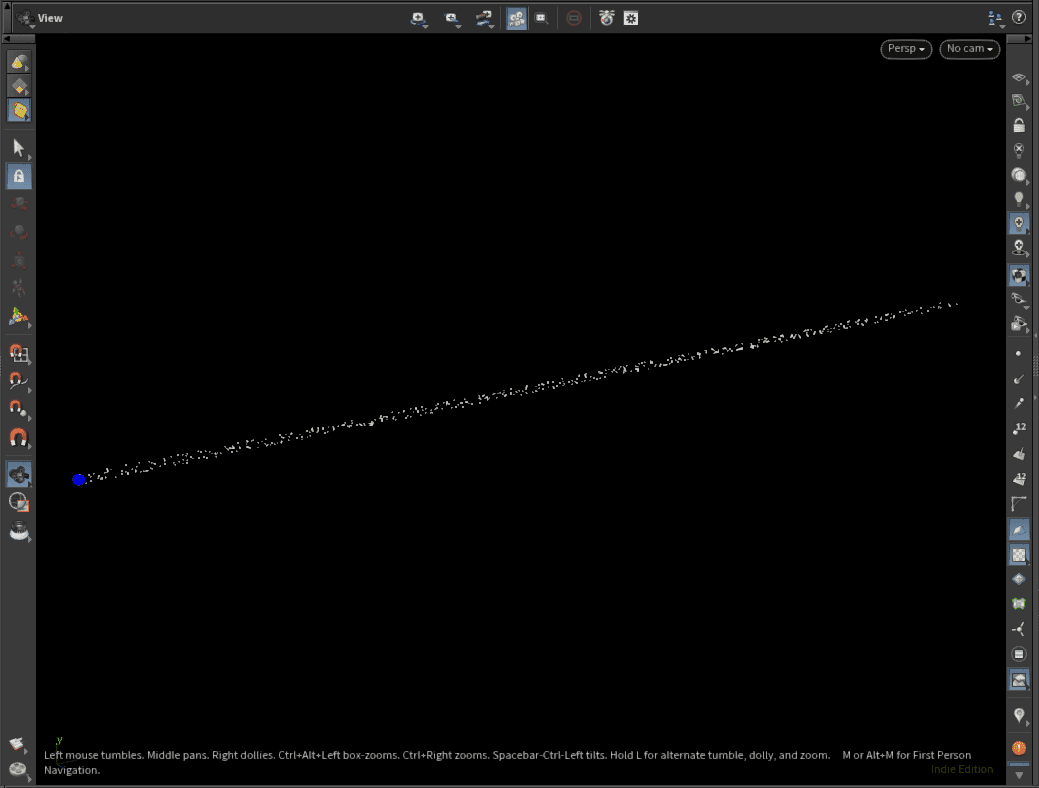Screen dimensions: 1039x788
Task: Click the Render Region tool
Action: click(18, 502)
